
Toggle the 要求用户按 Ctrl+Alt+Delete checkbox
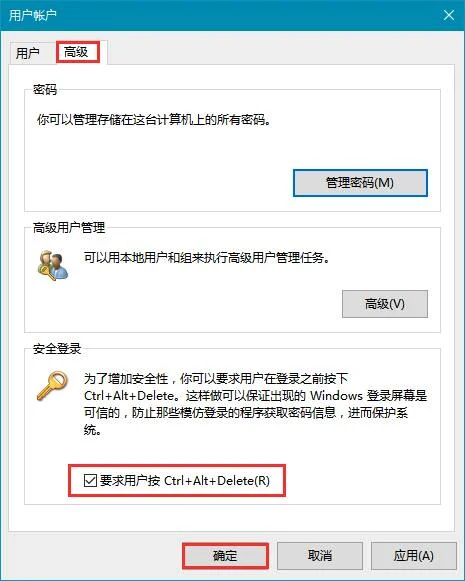[x=90, y=480]
